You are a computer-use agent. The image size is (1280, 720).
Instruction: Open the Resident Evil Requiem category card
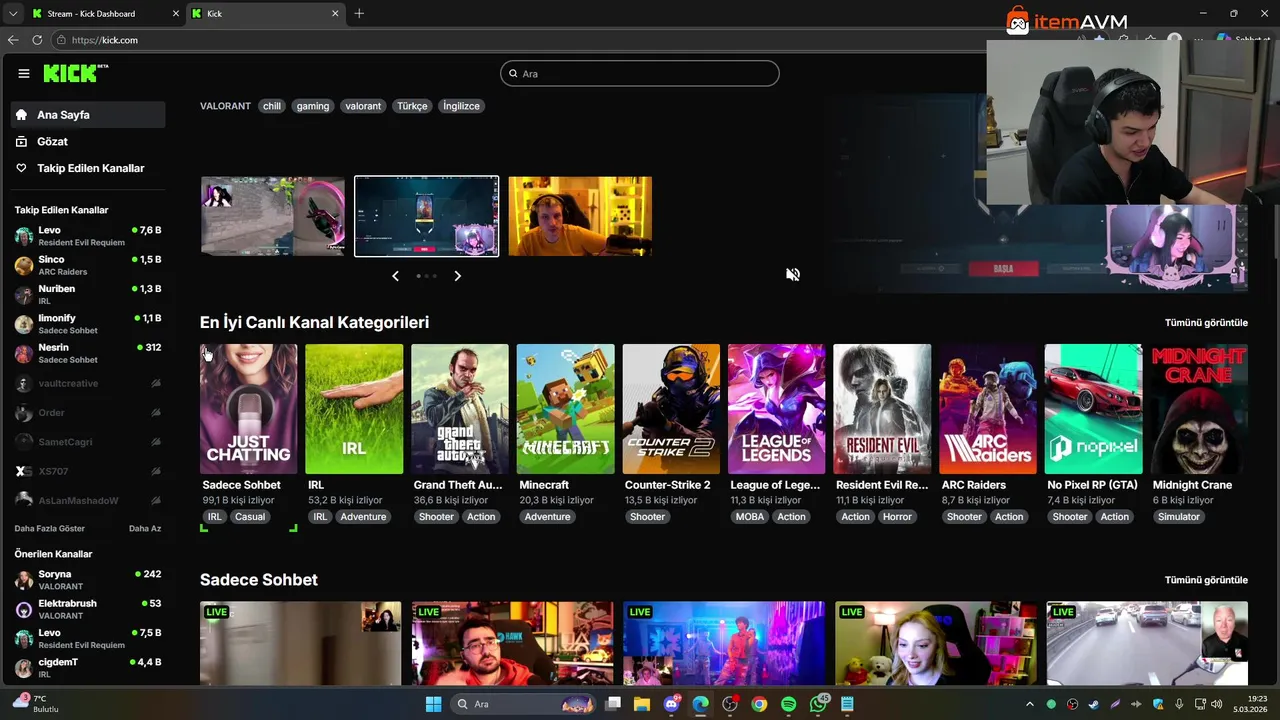pos(882,409)
